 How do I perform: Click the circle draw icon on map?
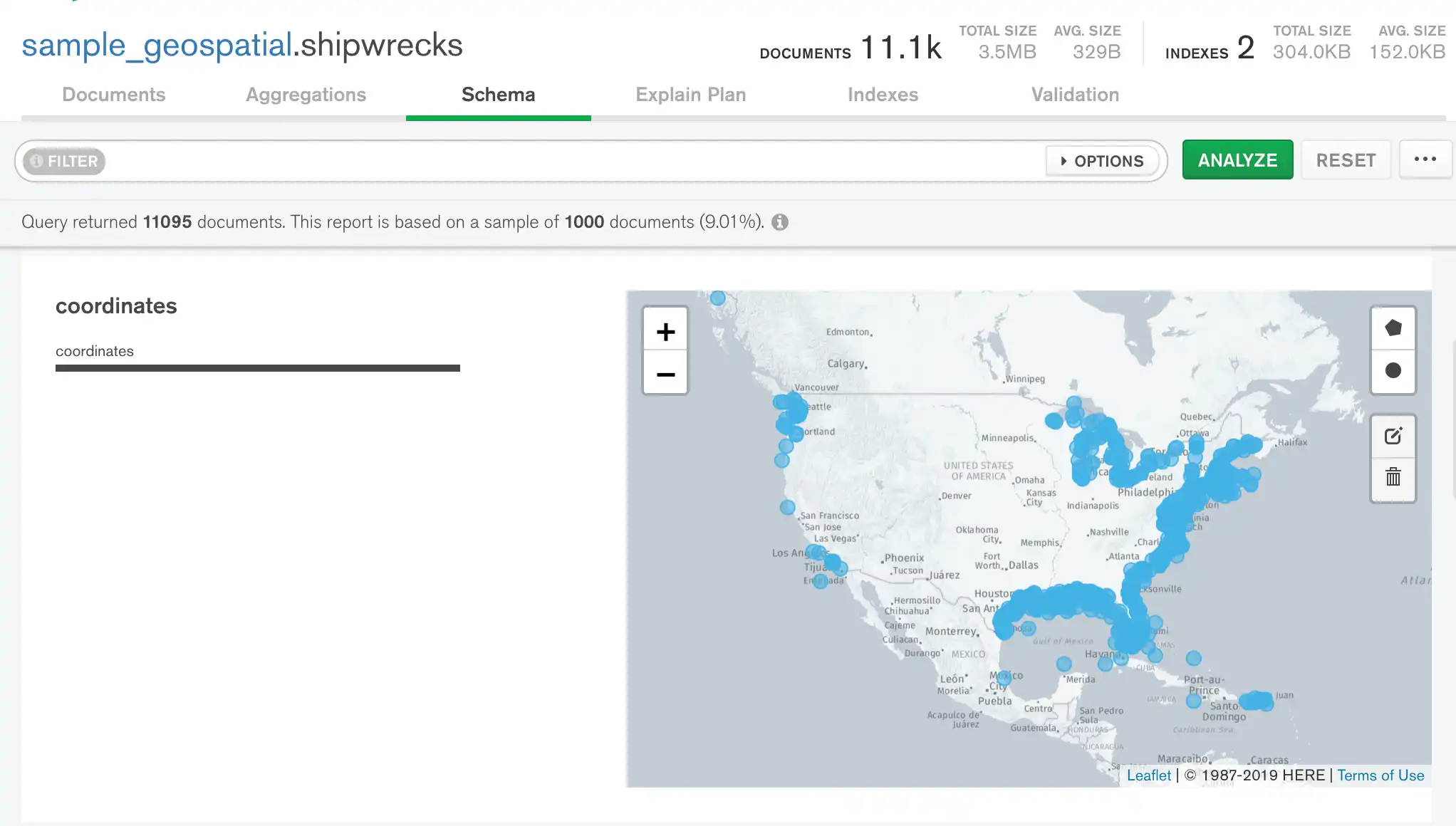point(1394,370)
